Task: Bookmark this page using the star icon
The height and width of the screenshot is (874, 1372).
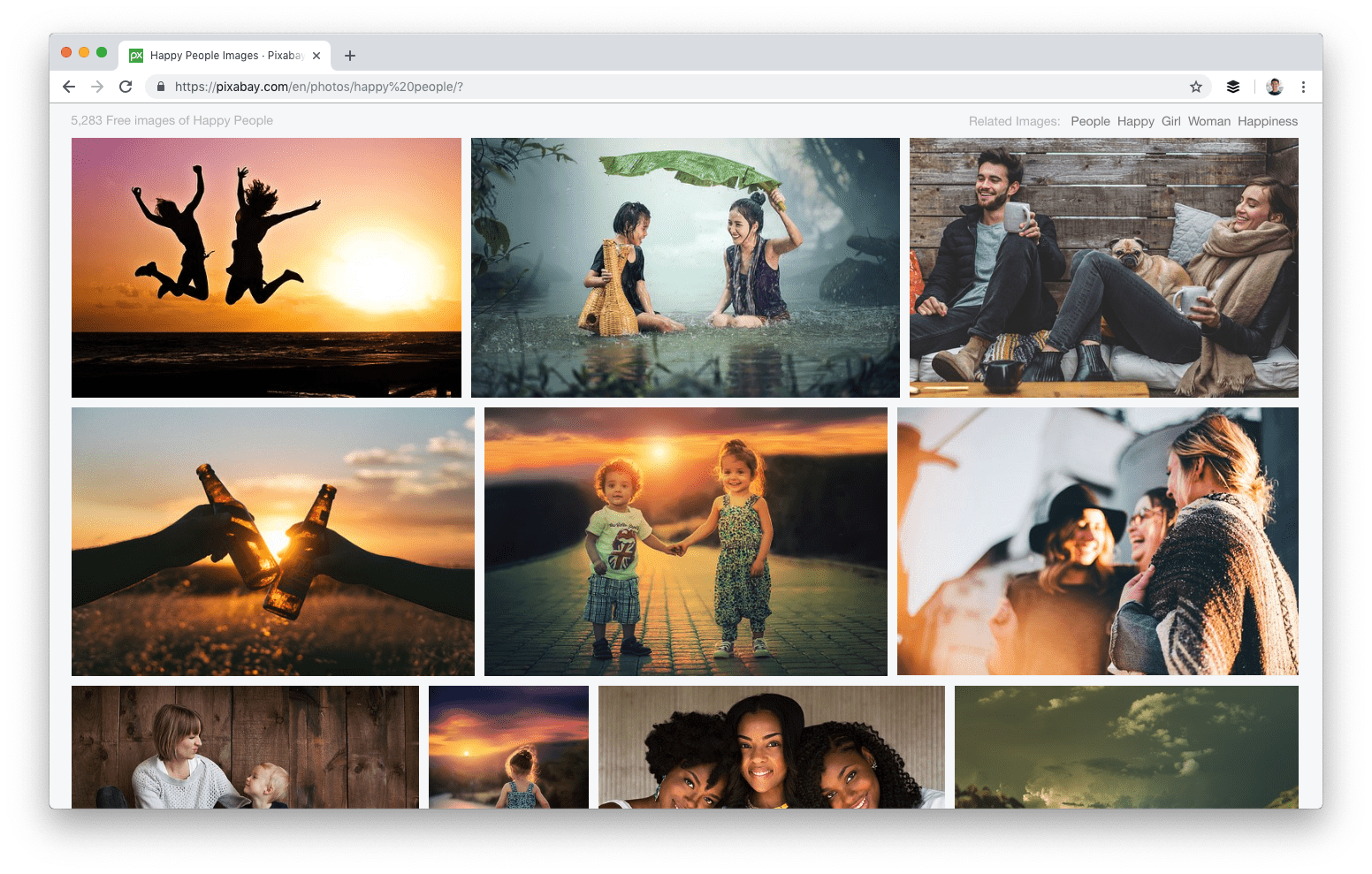Action: [x=1196, y=87]
